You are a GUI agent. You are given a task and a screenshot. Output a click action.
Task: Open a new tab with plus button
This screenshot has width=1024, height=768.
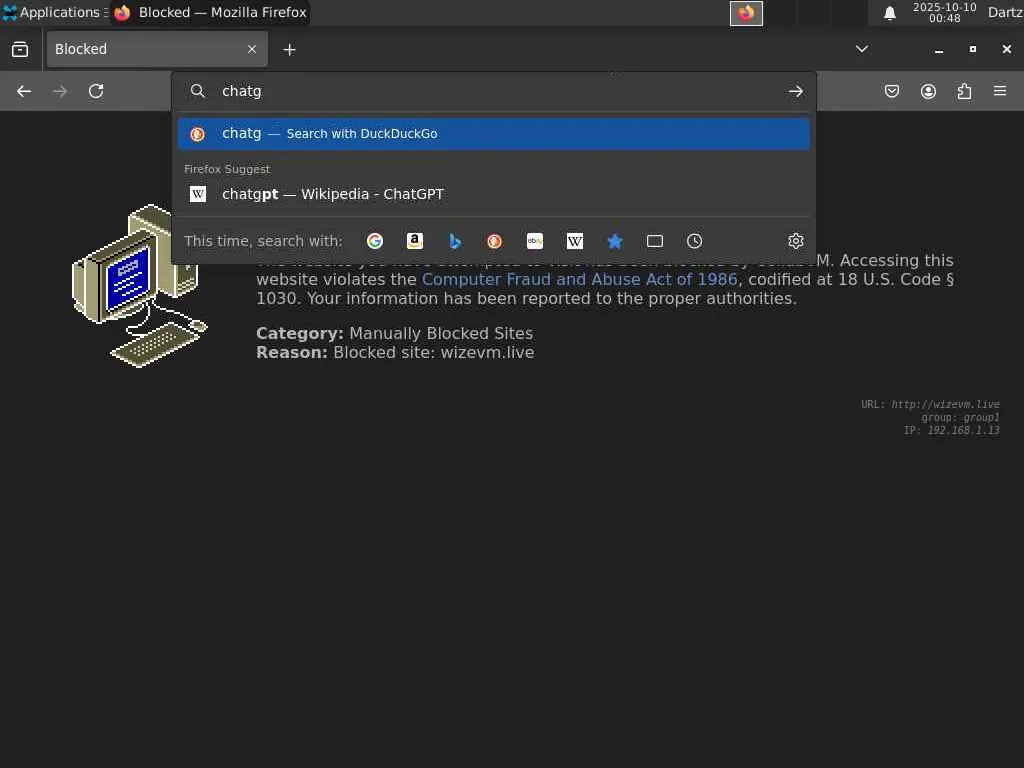pos(289,50)
